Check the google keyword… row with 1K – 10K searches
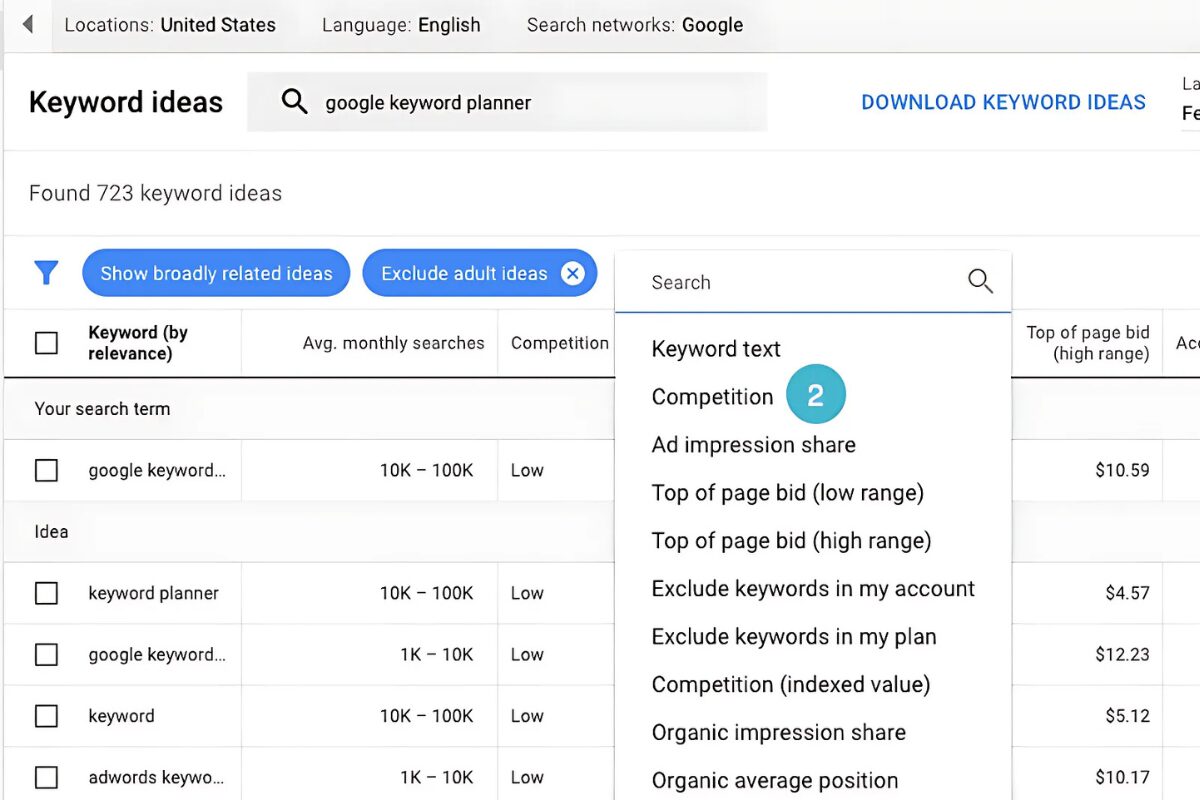 (x=46, y=655)
